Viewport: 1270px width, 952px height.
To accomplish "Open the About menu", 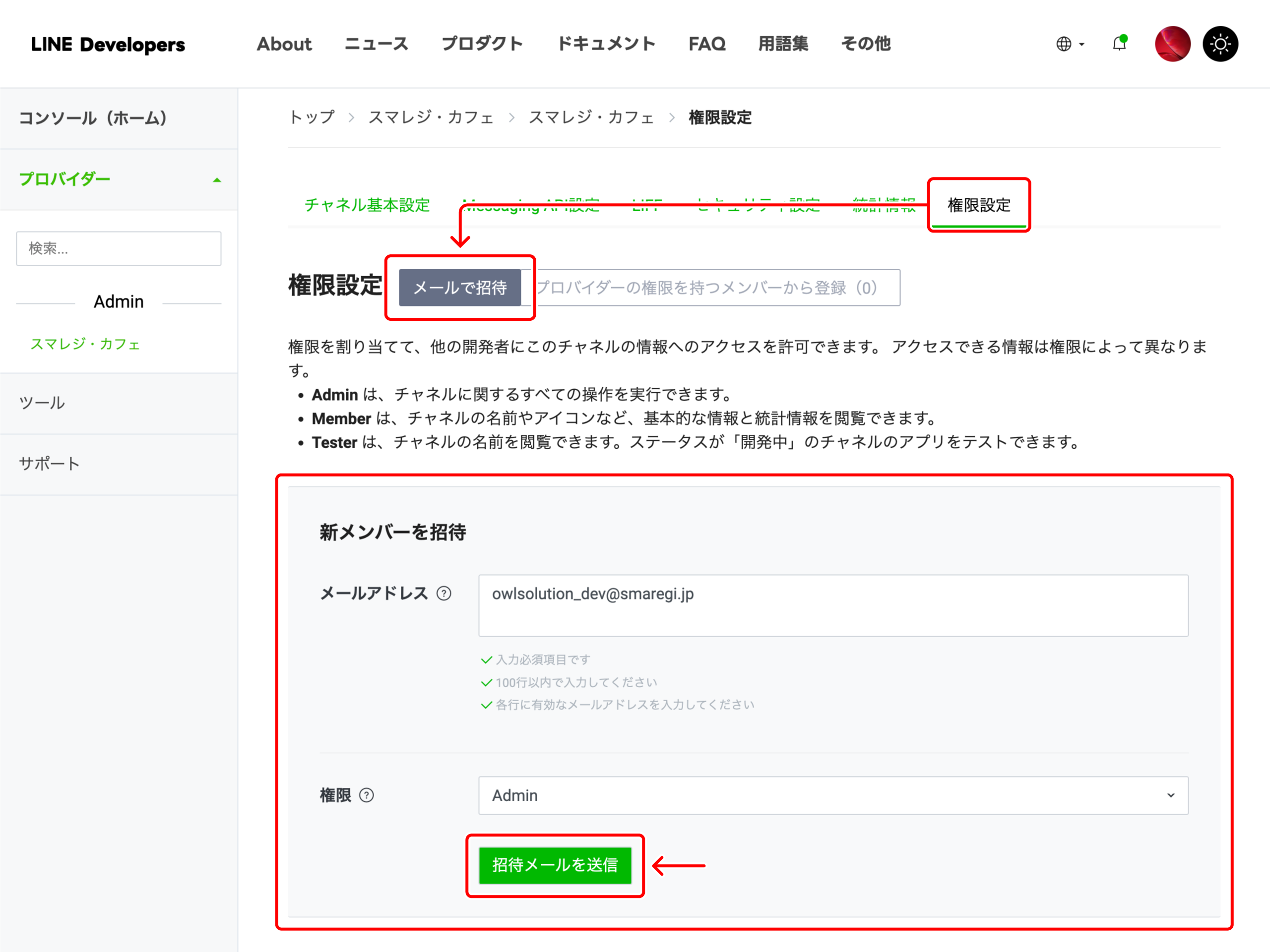I will pos(284,44).
